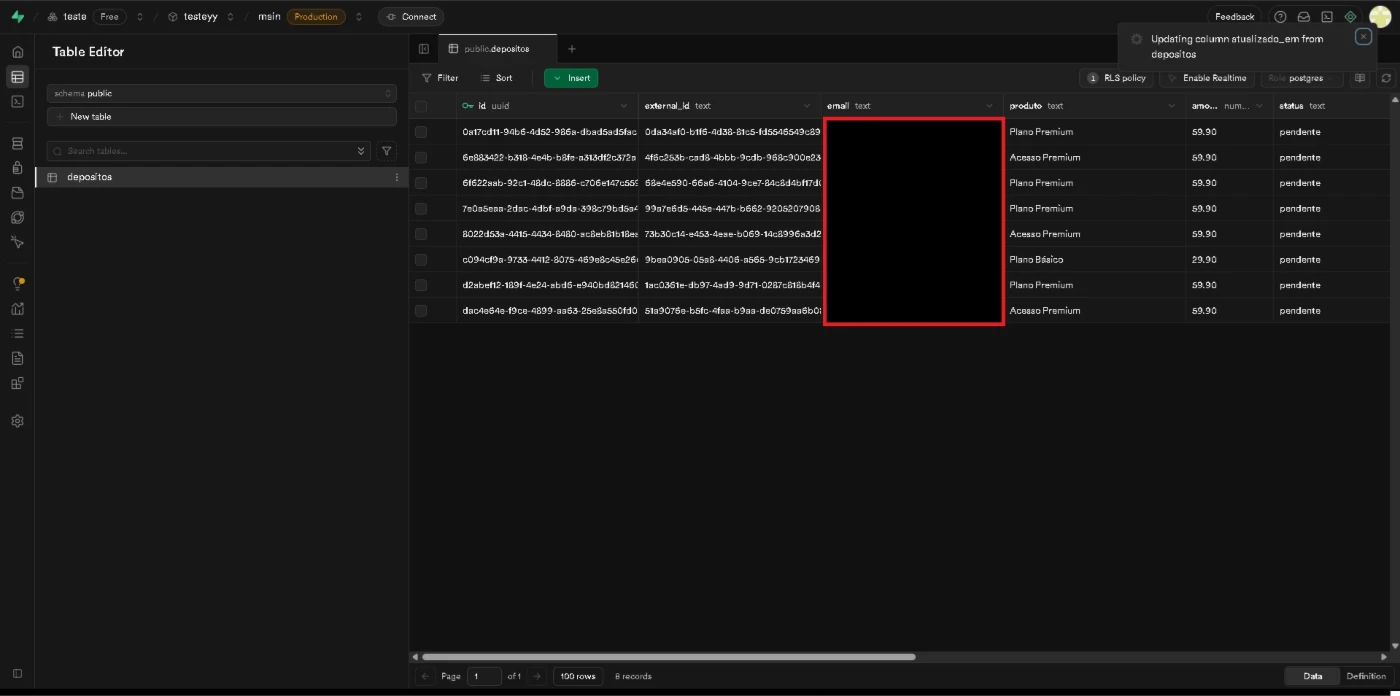Check the first row's checkbox
1400x696 pixels.
[421, 132]
